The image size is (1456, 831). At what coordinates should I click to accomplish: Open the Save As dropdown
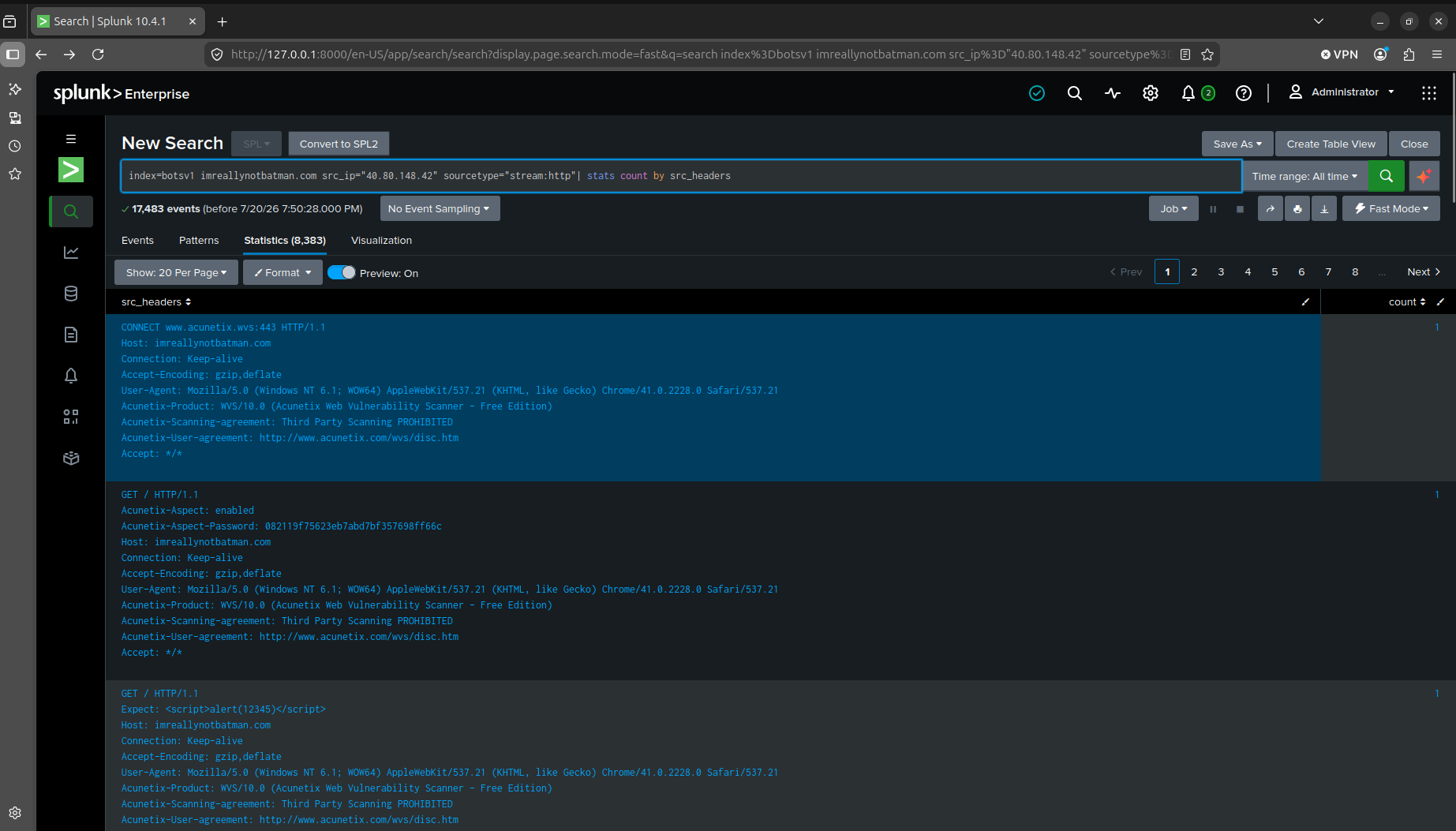(x=1237, y=144)
